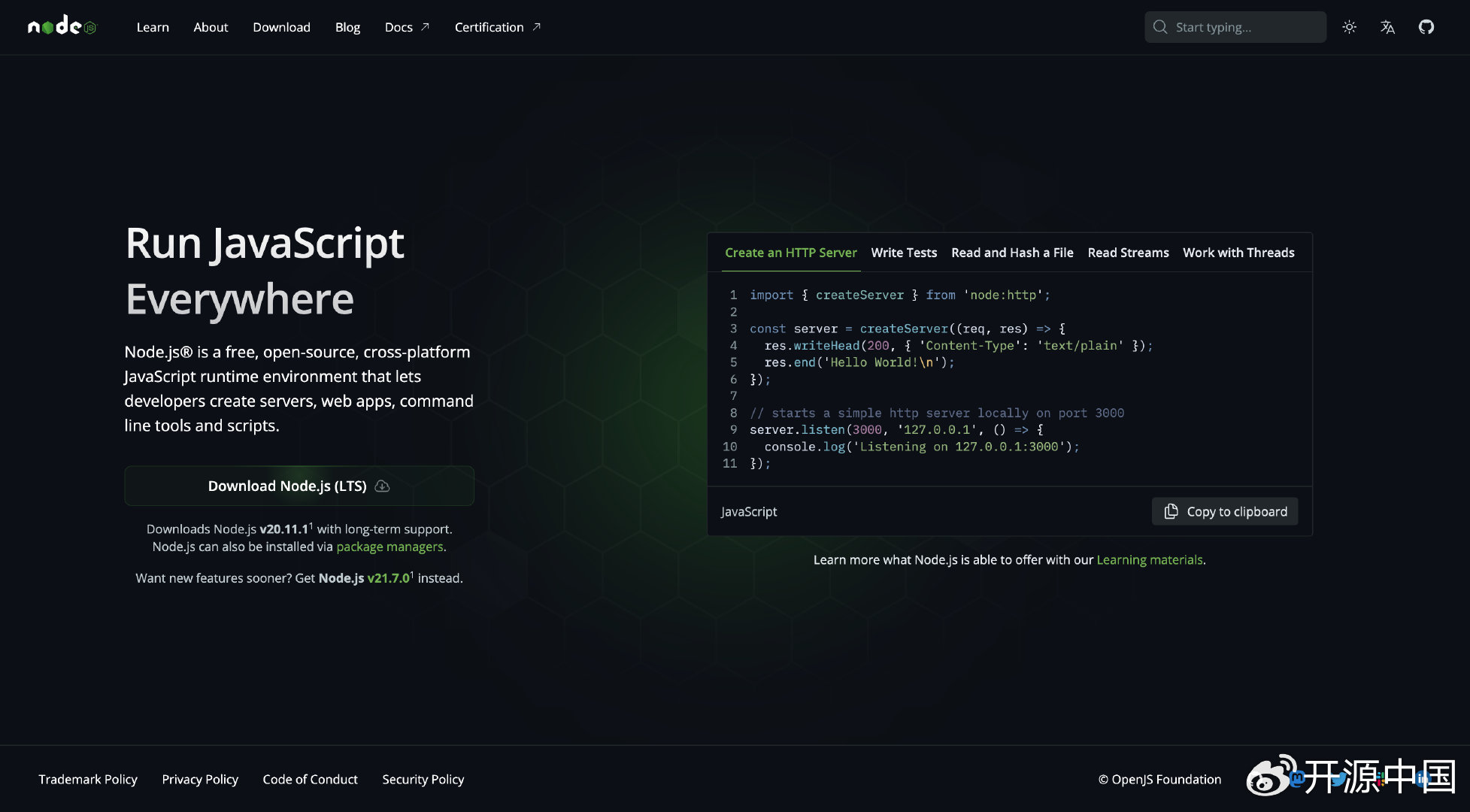
Task: Click the Run JavaScript Everywhere heading
Action: [x=265, y=271]
